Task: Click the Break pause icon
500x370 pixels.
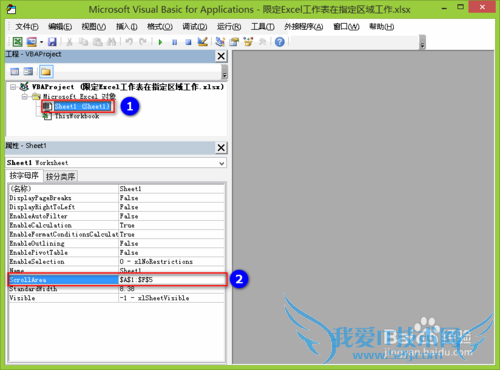Action: click(x=174, y=42)
